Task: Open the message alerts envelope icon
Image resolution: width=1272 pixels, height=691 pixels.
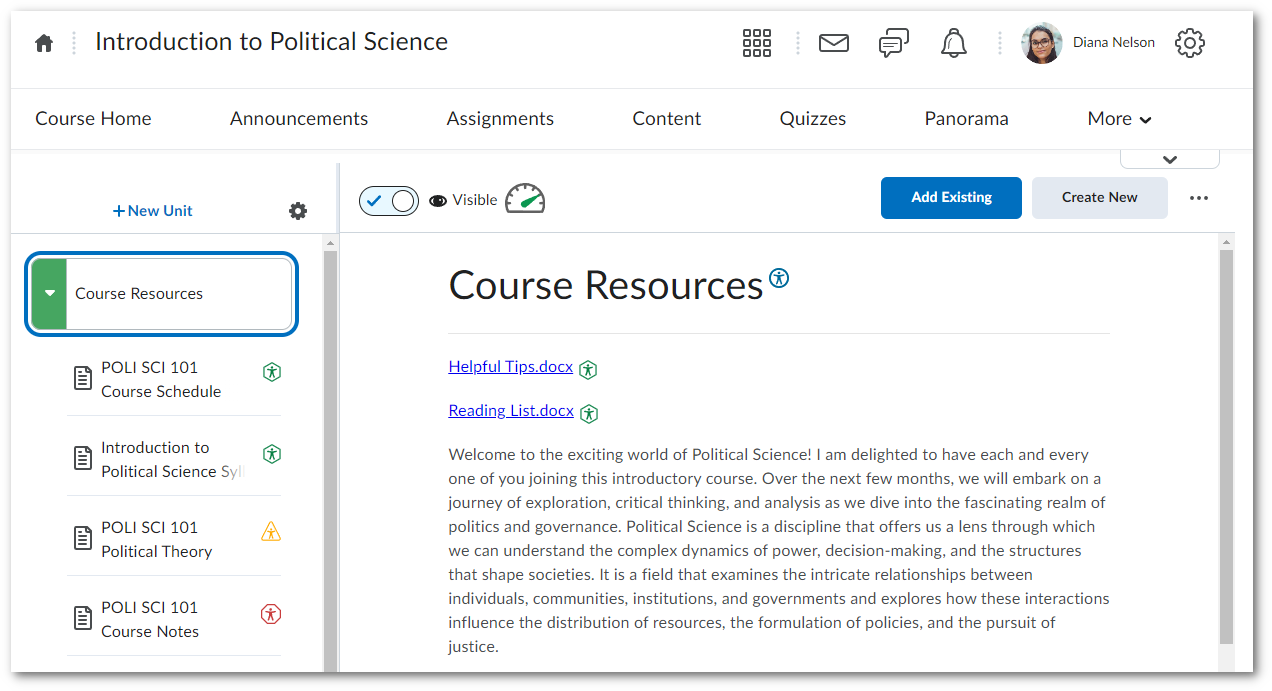Action: 834,43
